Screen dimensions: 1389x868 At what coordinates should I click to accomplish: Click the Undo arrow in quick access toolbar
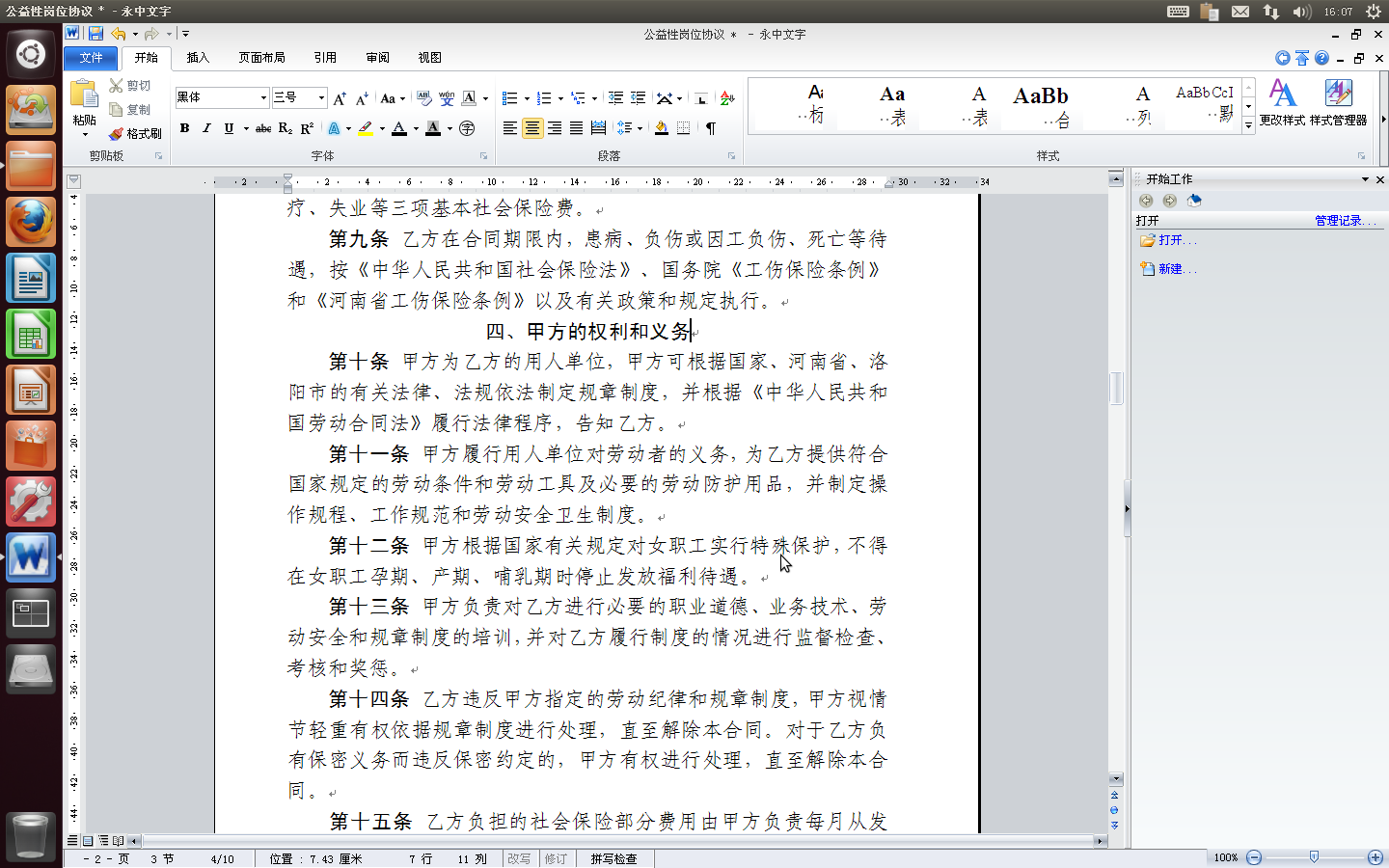[x=118, y=34]
